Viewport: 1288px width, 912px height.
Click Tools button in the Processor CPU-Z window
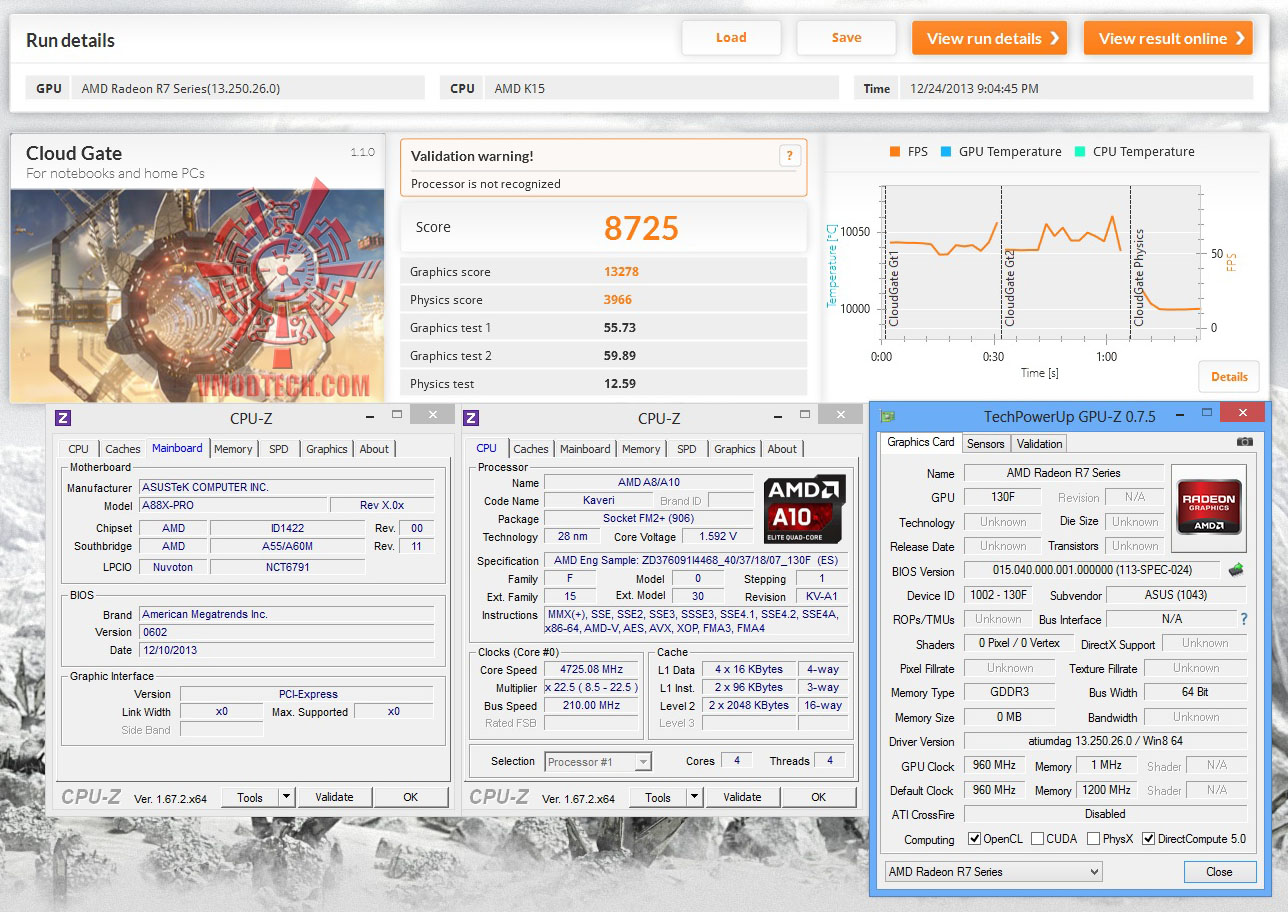[x=657, y=797]
